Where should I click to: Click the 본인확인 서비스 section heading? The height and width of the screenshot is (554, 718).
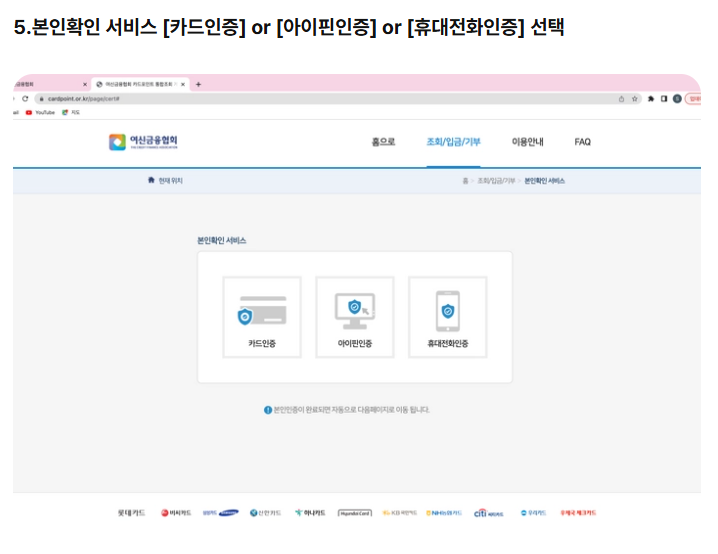[x=222, y=240]
